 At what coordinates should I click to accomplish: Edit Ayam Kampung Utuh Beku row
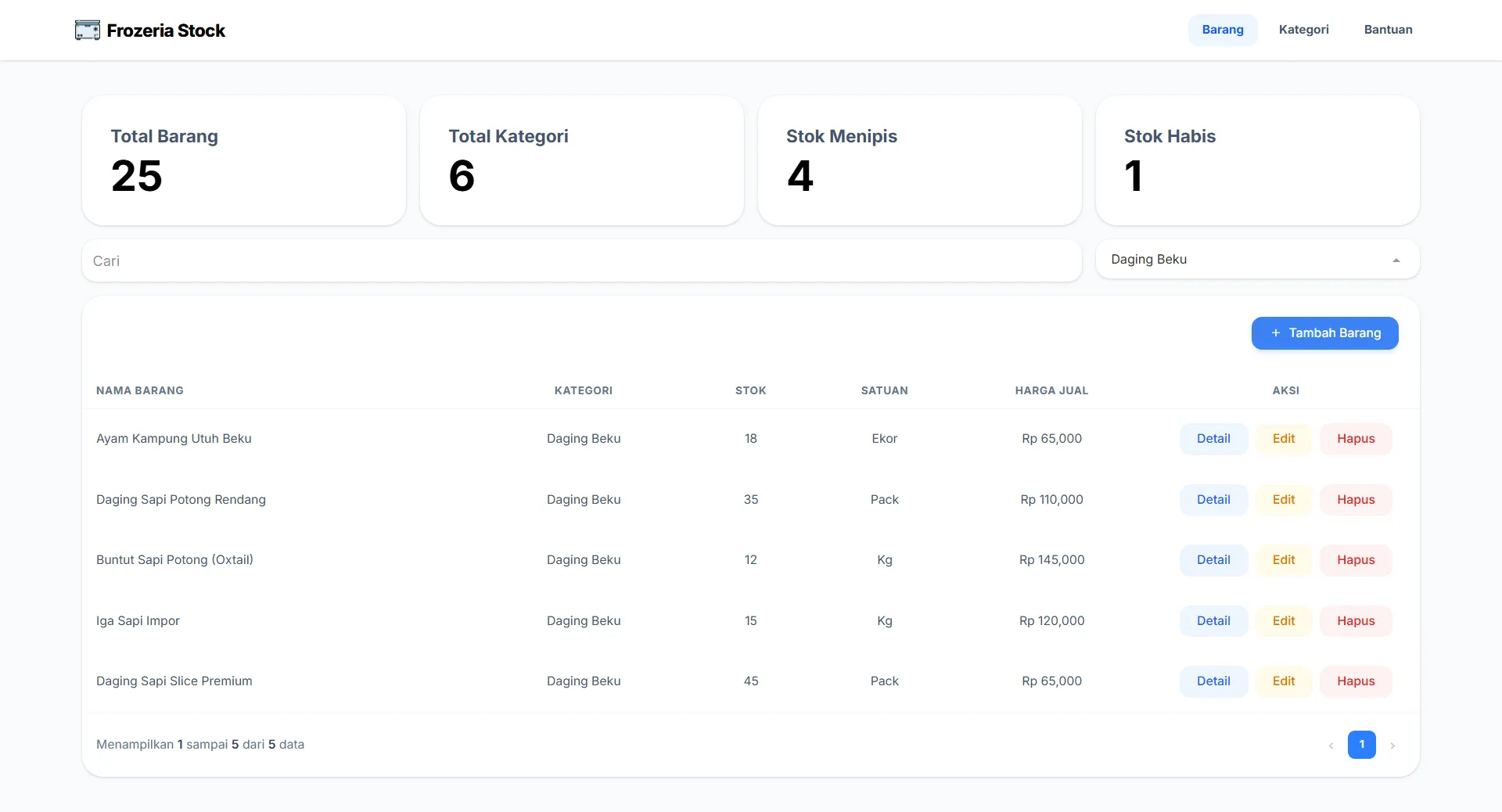pyautogui.click(x=1283, y=439)
